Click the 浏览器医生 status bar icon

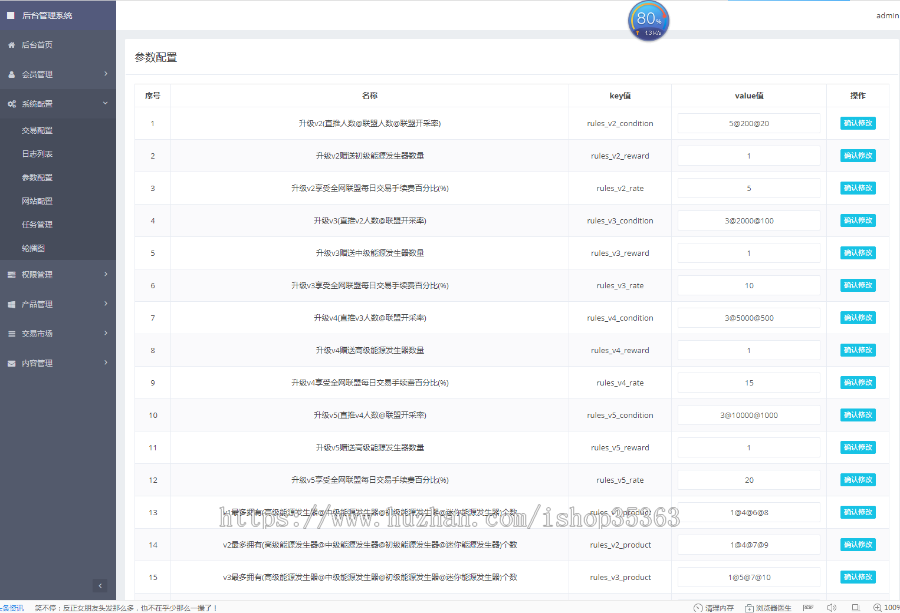pyautogui.click(x=750, y=608)
